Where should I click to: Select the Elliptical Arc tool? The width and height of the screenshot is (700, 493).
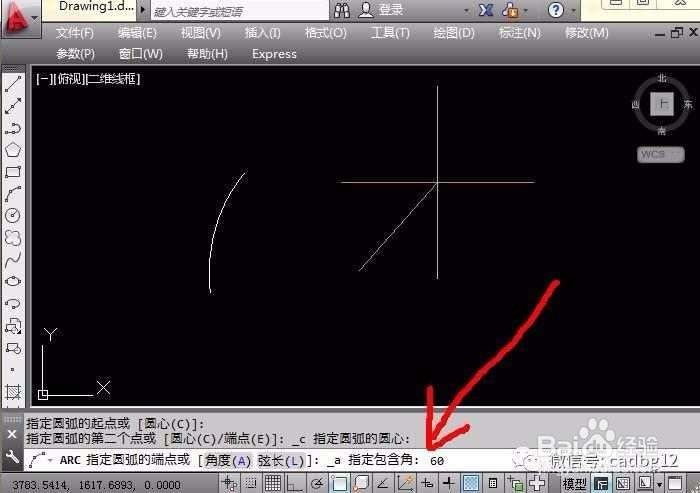pos(13,304)
